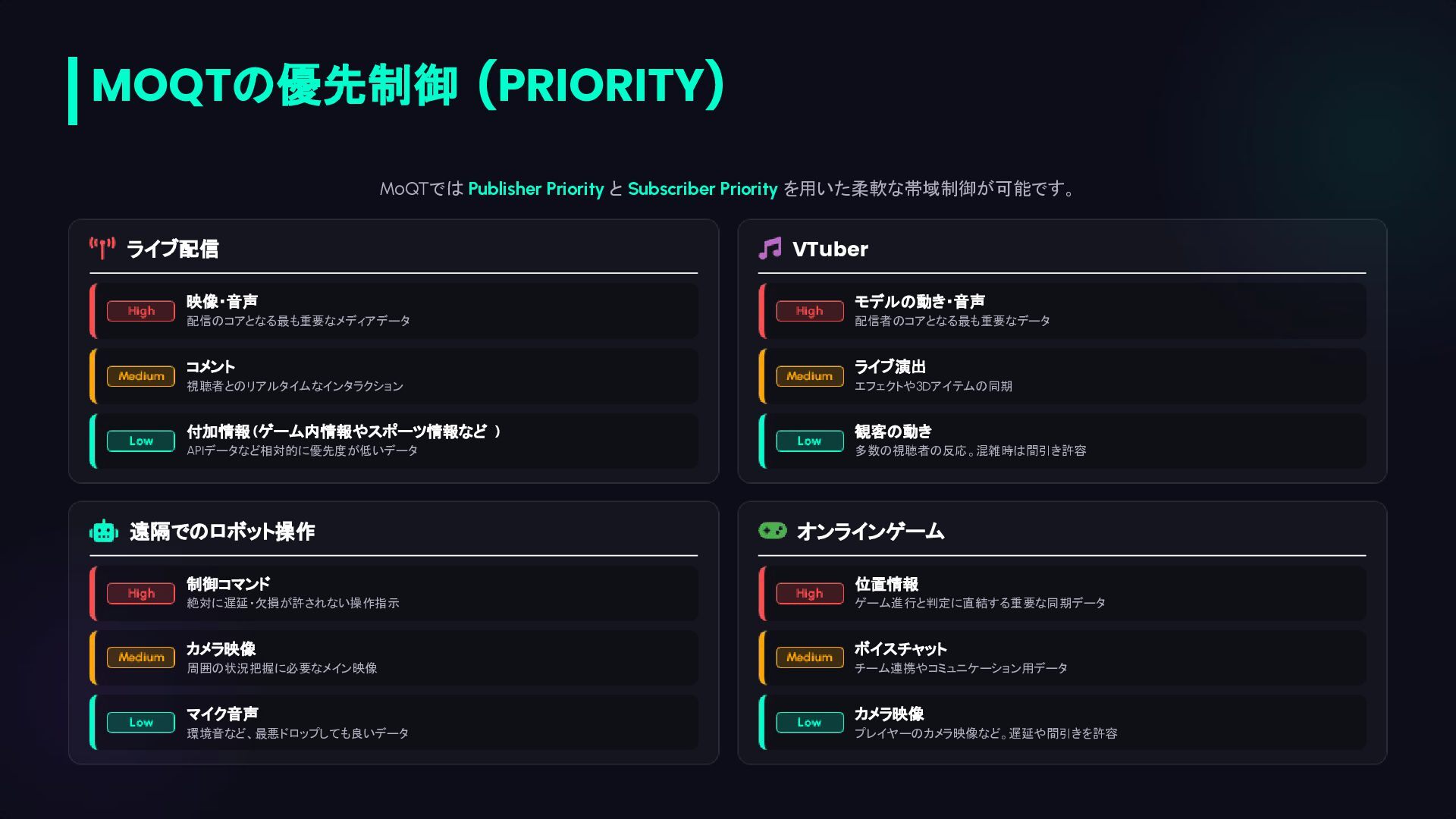Click the VTuber music note icon
This screenshot has height=819, width=1456.
(x=770, y=248)
